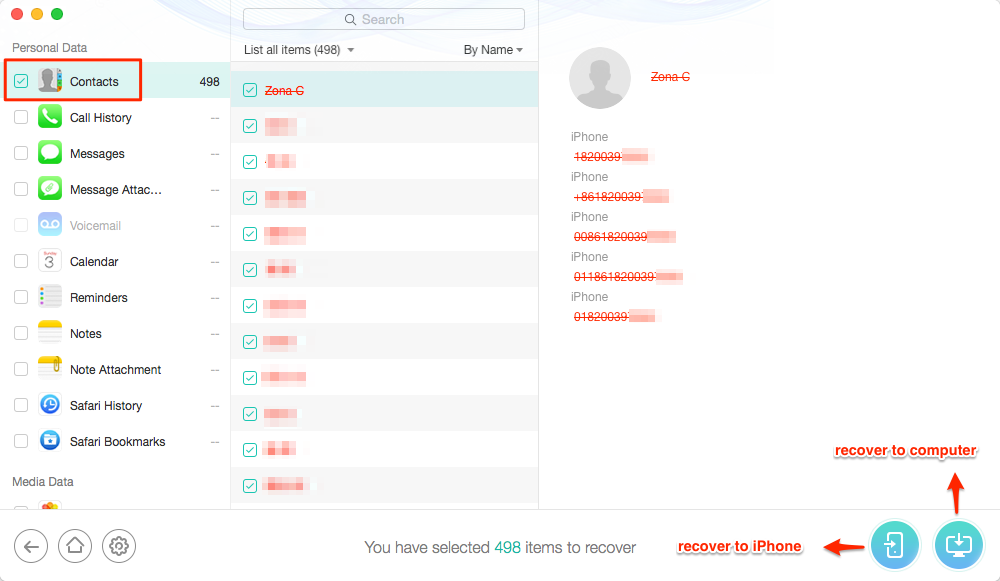The image size is (1000, 581).
Task: Select the Call History category
Action: coord(115,117)
